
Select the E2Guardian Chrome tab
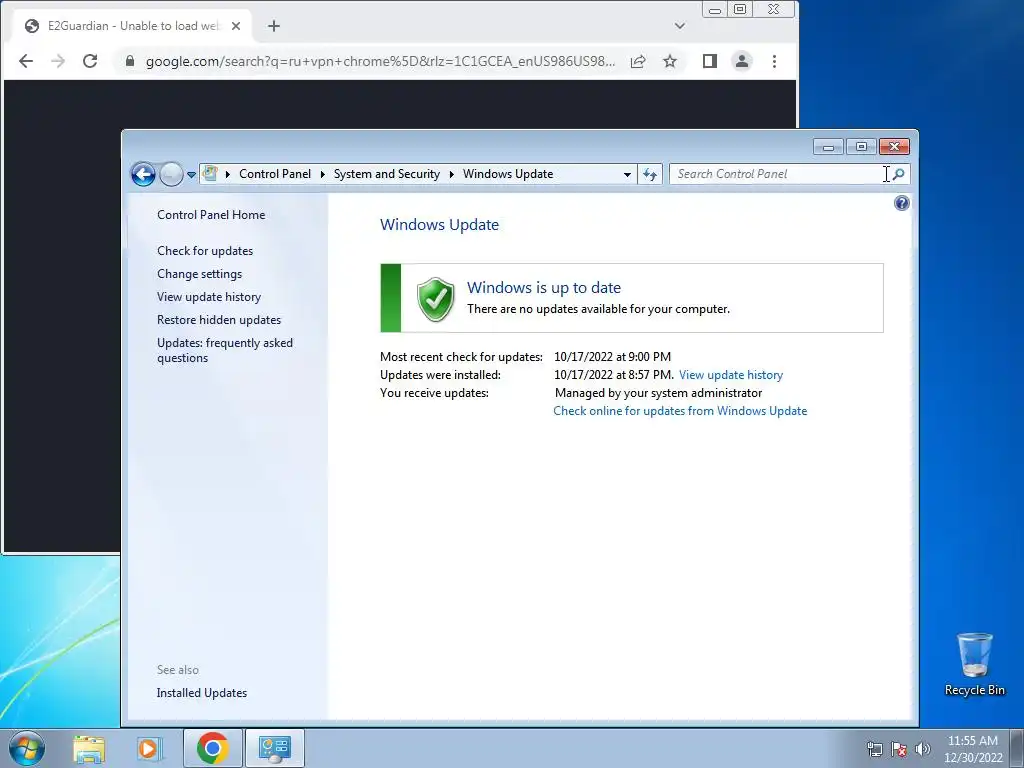coord(131,26)
